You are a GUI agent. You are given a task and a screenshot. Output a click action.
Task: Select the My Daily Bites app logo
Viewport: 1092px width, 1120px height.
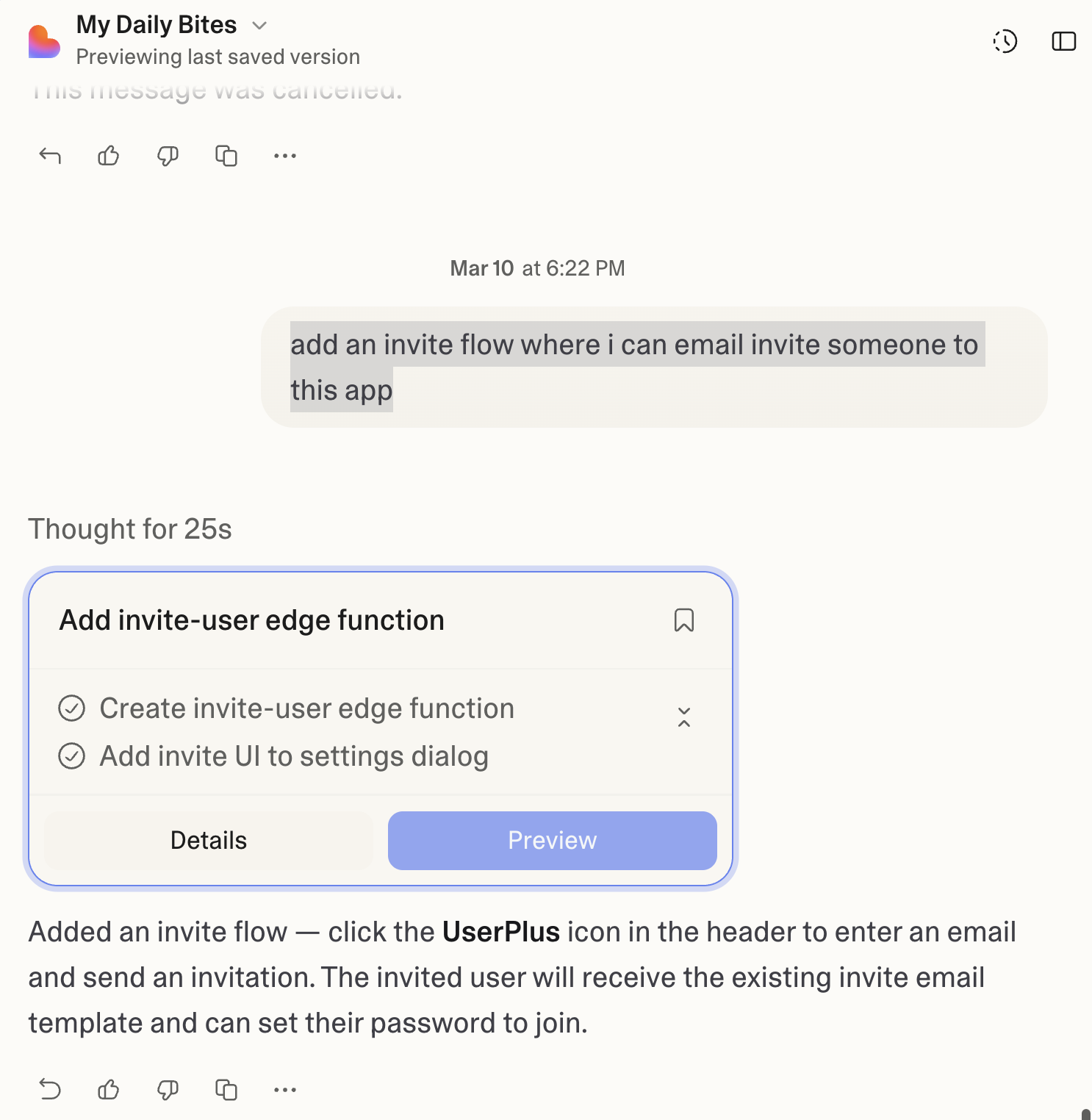(x=44, y=42)
